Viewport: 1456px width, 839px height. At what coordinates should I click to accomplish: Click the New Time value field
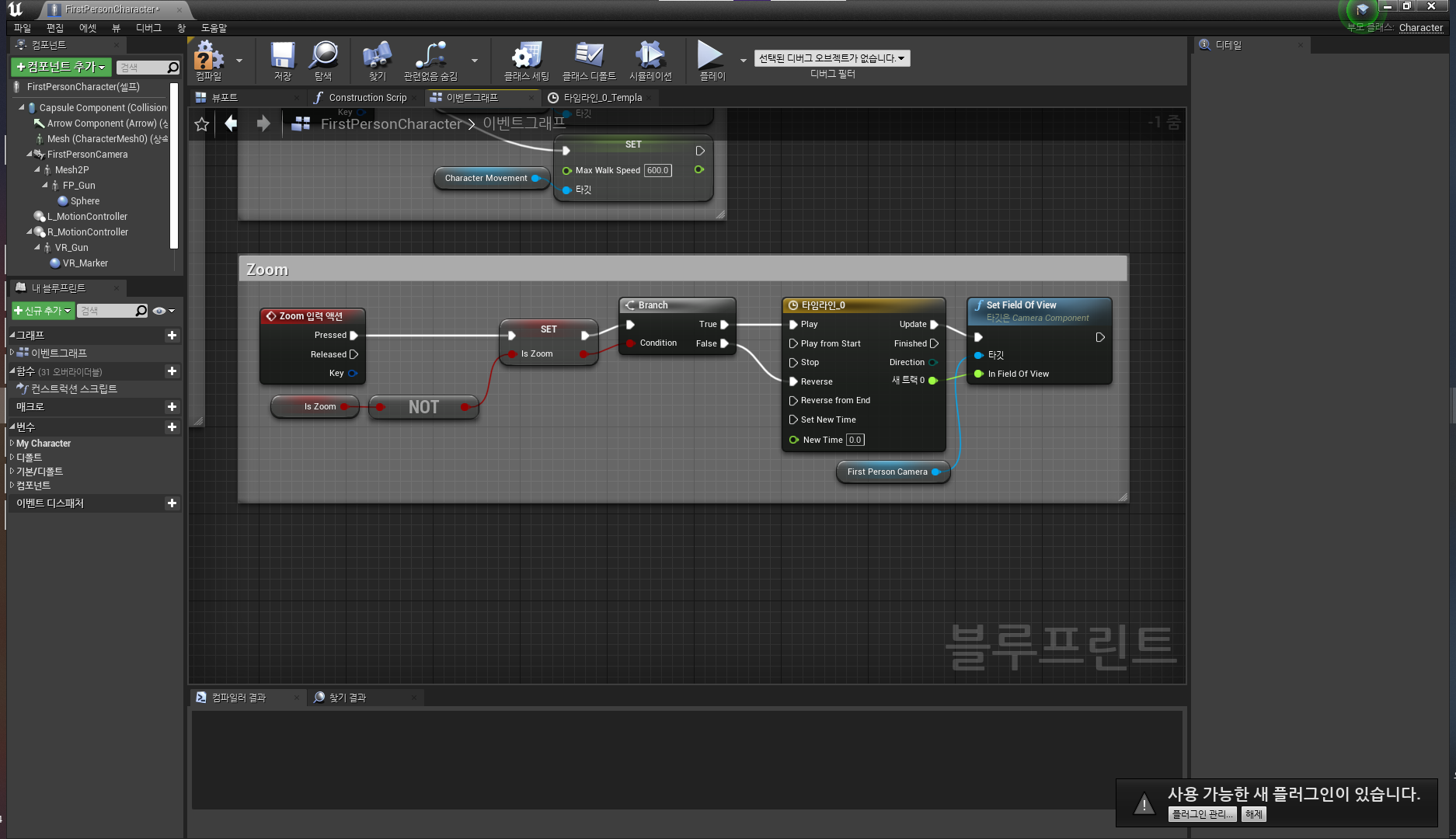click(x=855, y=440)
